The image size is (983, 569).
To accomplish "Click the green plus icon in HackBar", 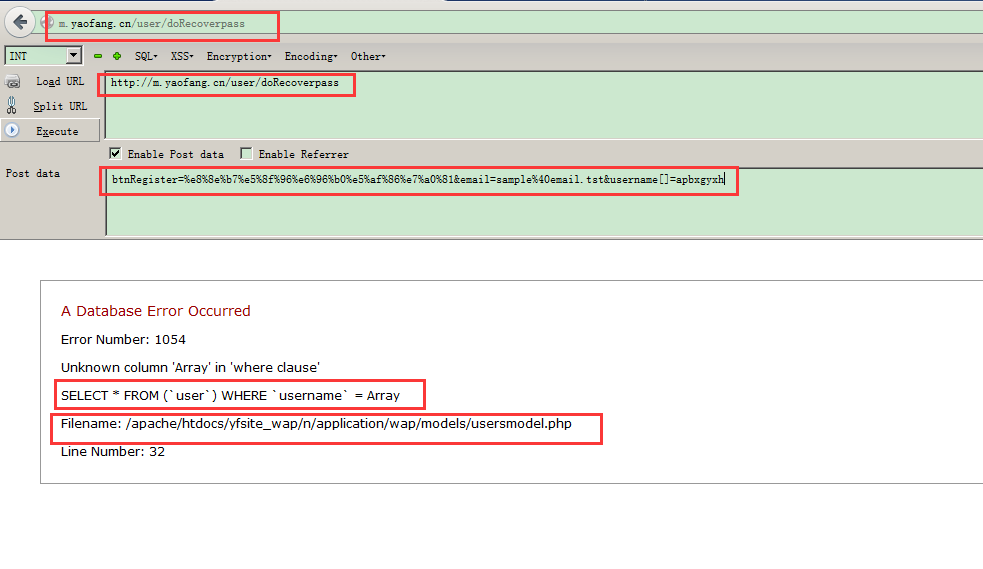I will click(x=117, y=56).
